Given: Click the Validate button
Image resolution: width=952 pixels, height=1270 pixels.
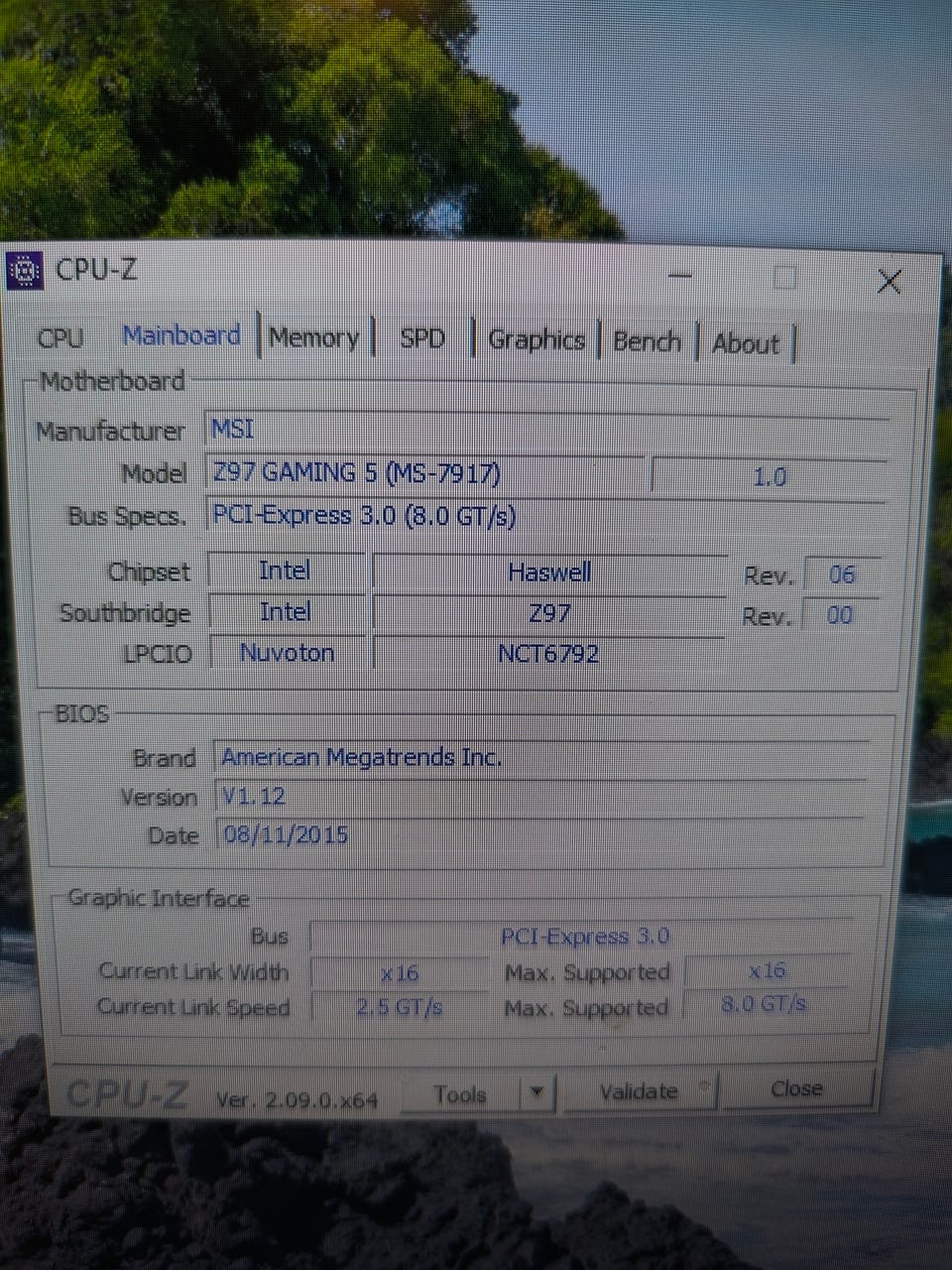Looking at the screenshot, I should (x=640, y=1091).
